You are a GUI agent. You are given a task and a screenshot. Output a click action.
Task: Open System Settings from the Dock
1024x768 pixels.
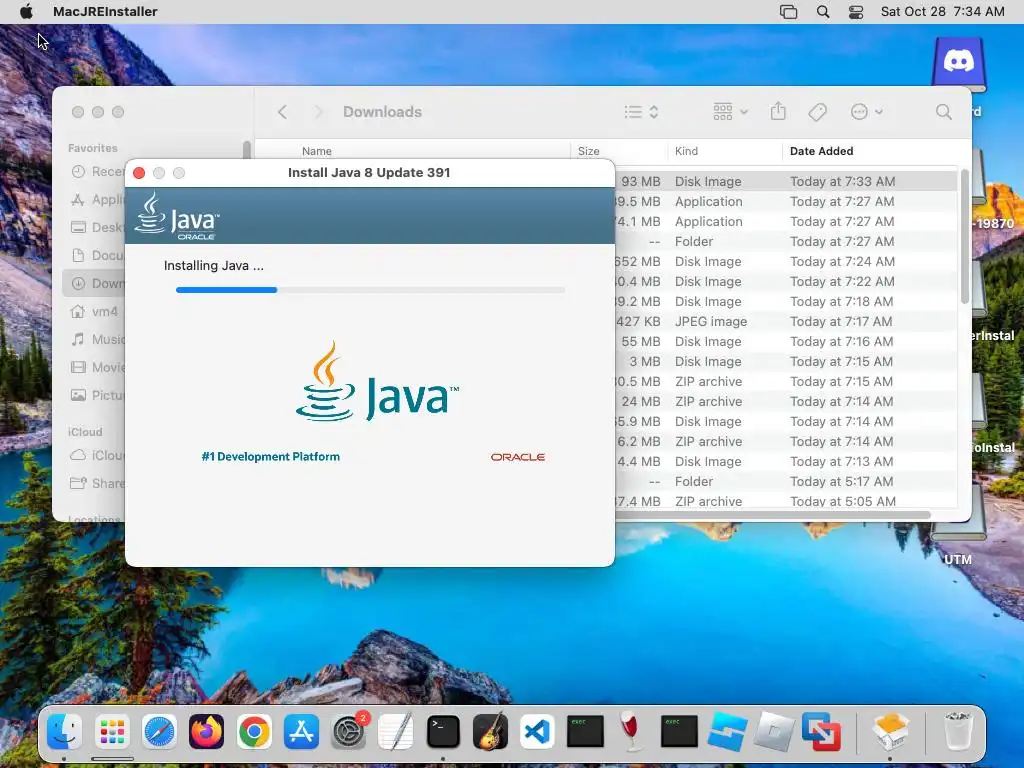coord(349,731)
